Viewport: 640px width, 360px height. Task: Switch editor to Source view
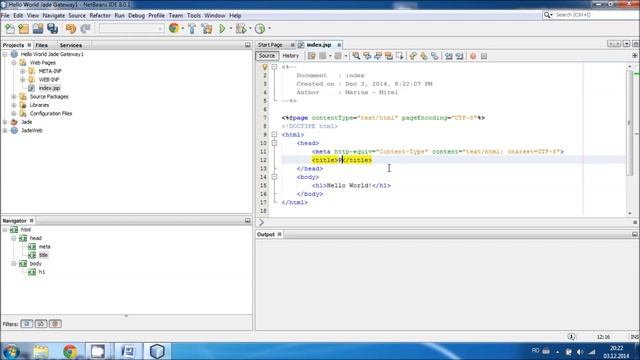coord(267,56)
